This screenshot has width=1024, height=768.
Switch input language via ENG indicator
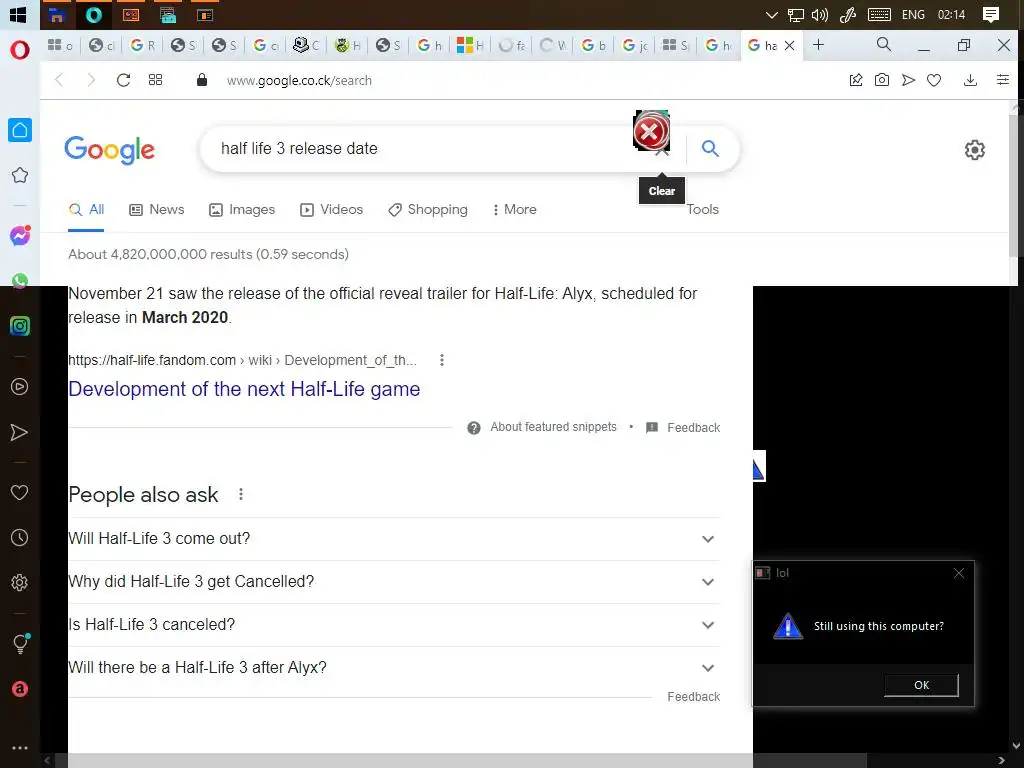point(913,14)
